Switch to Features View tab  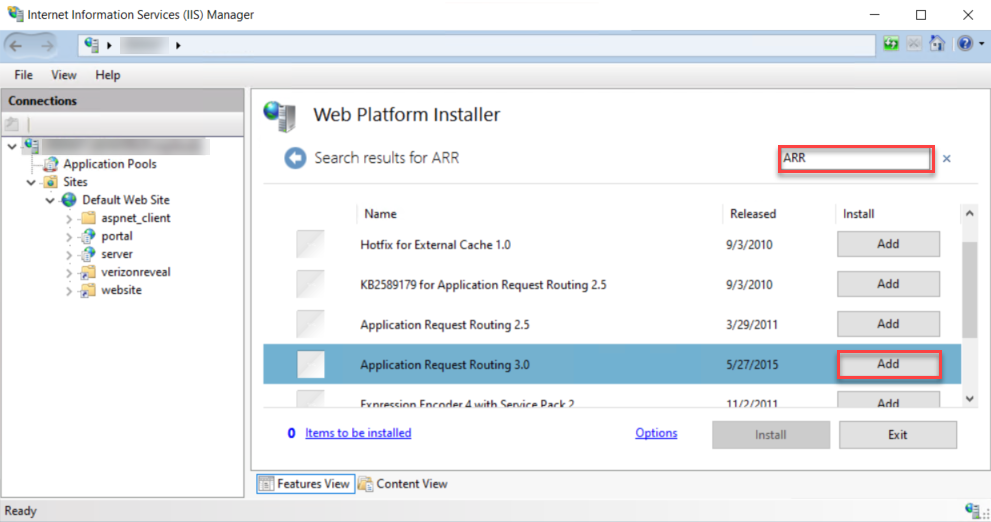point(305,483)
